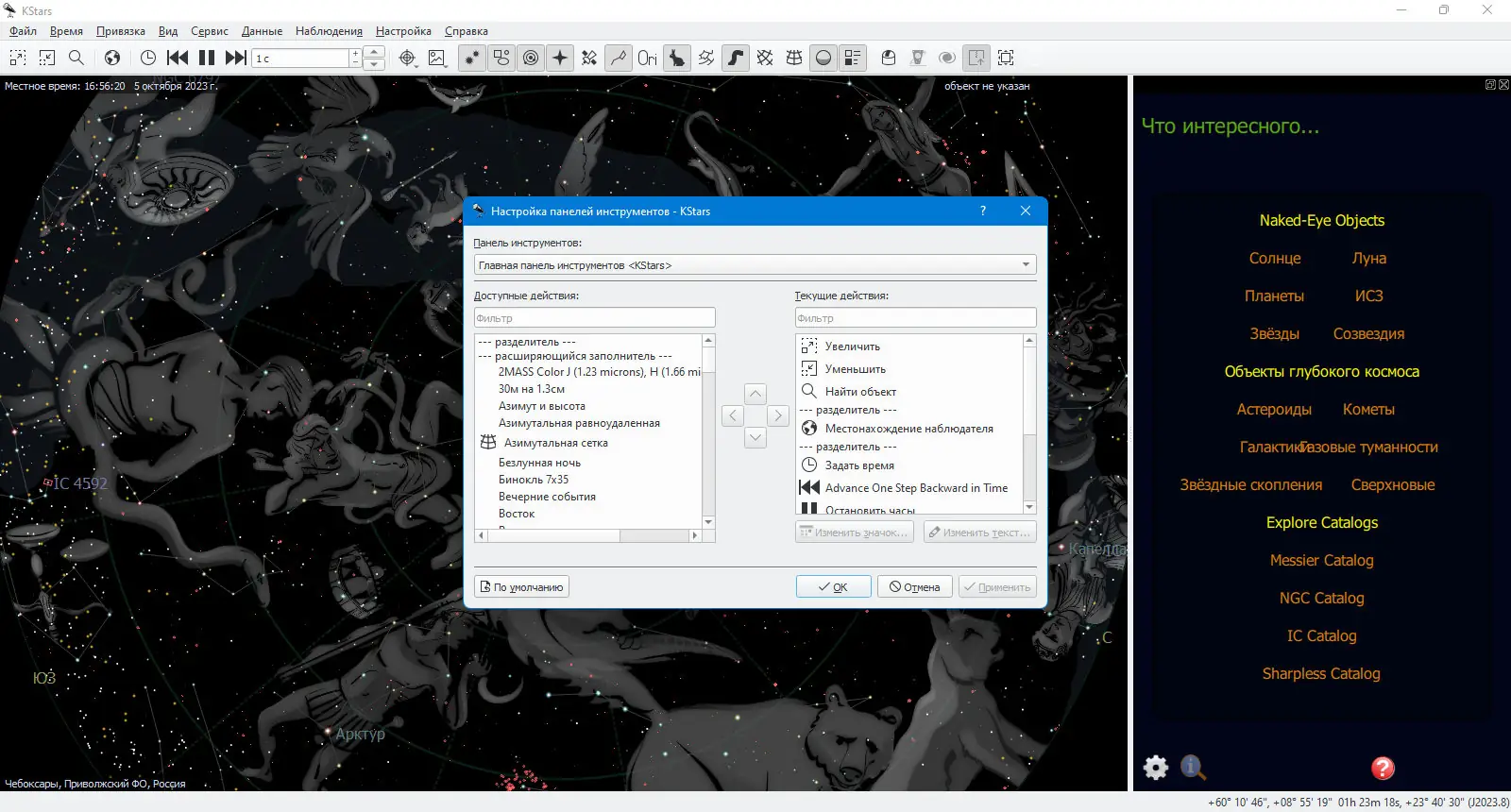Click the По умолчанию button
Screen dimensions: 1511x812
521,587
